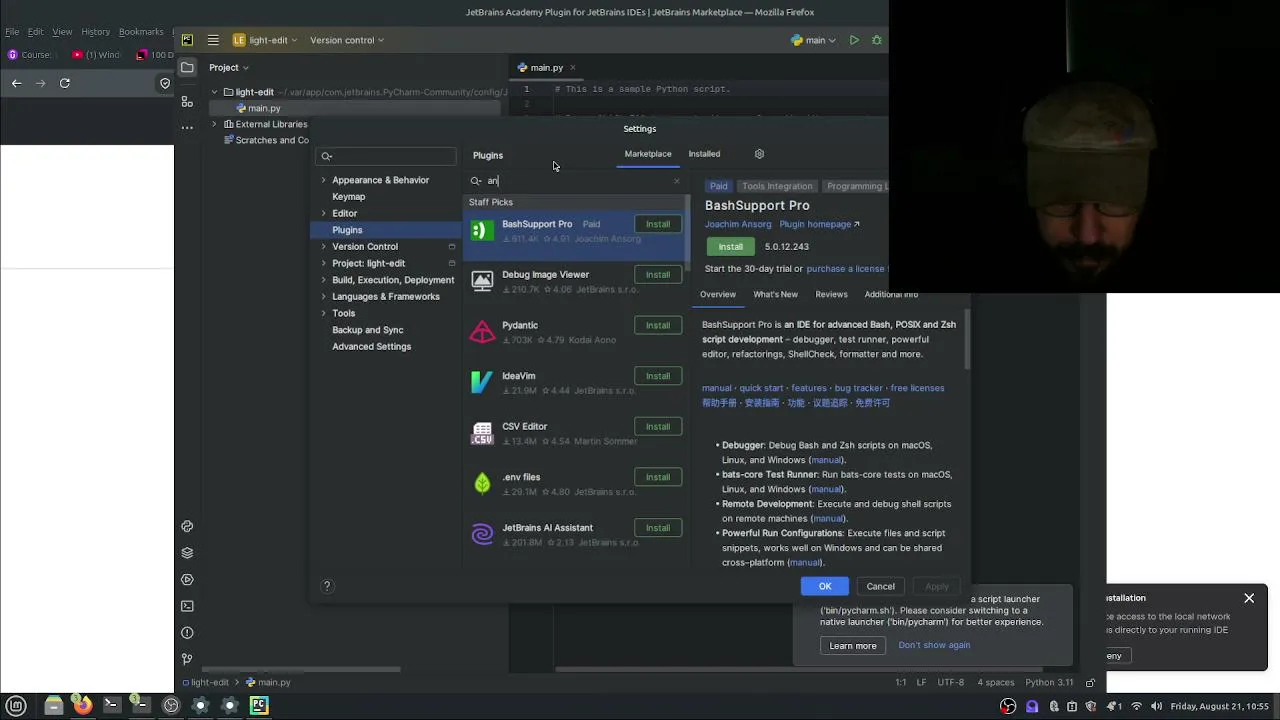Screen dimensions: 1280x720
Task: Expand External Libraries in project tree
Action: click(214, 124)
